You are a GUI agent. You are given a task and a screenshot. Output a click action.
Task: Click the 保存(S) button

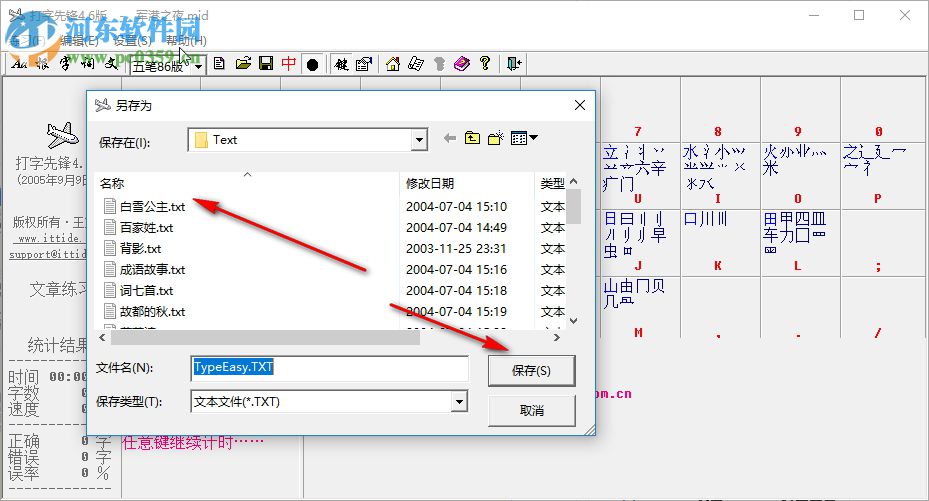point(531,371)
